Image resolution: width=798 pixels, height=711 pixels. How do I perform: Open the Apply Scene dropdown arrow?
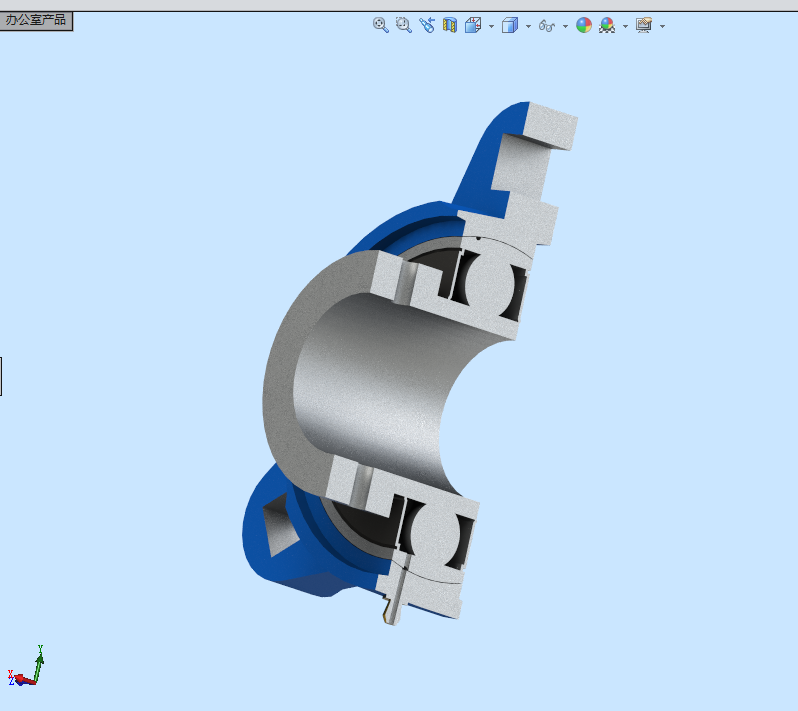coord(625,26)
